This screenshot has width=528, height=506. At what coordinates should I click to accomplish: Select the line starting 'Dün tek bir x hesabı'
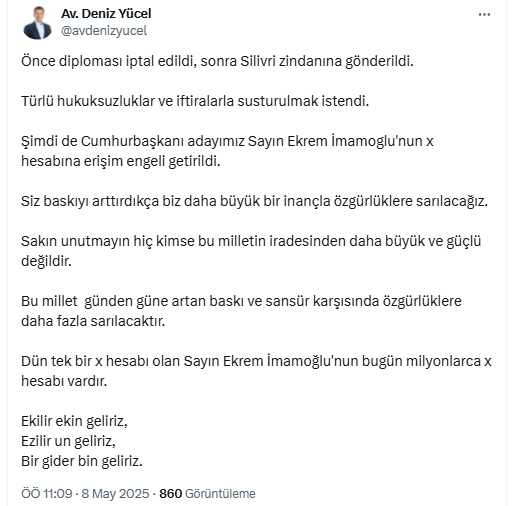[x=256, y=361]
